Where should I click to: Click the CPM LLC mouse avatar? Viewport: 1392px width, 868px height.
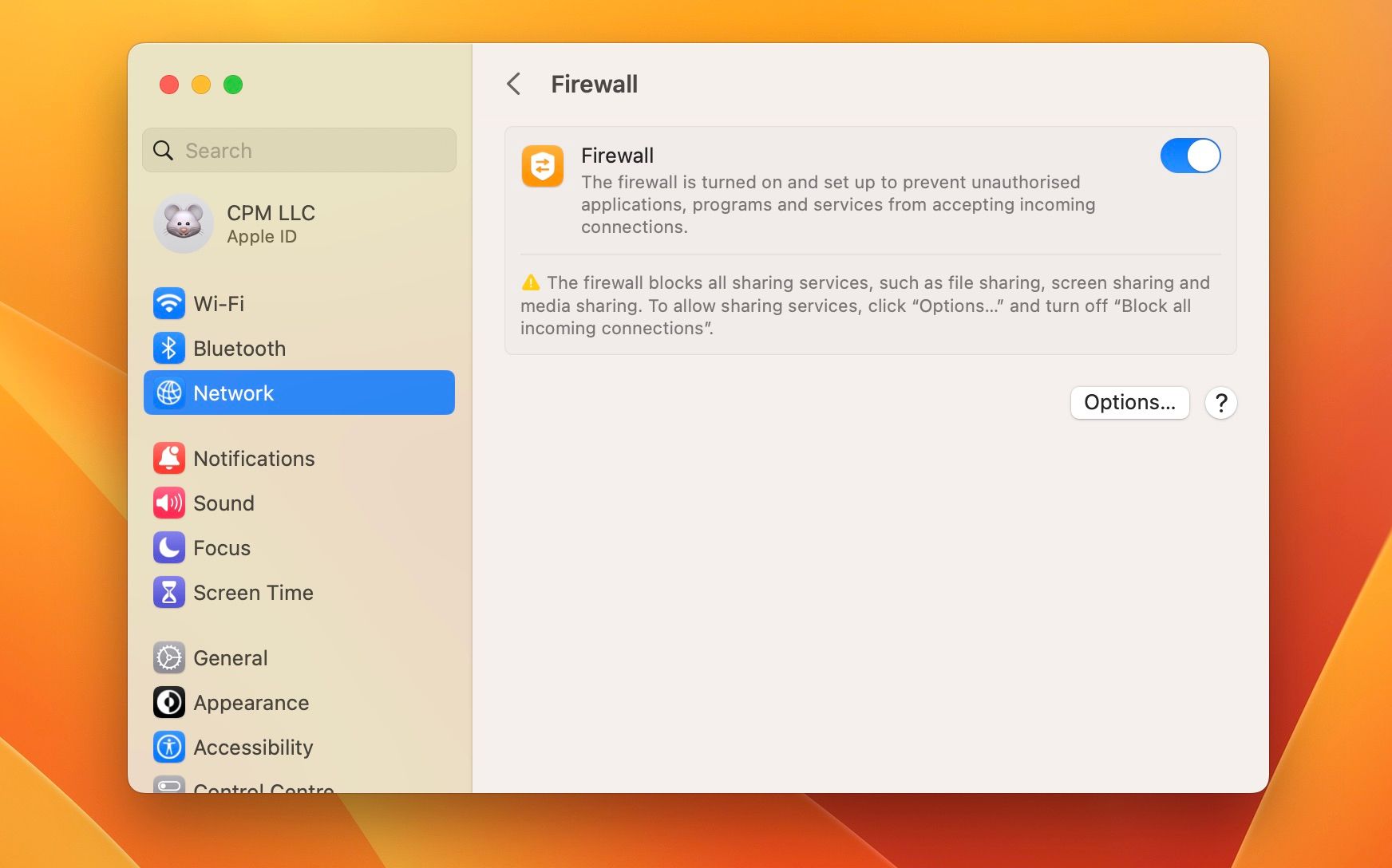pyautogui.click(x=184, y=223)
